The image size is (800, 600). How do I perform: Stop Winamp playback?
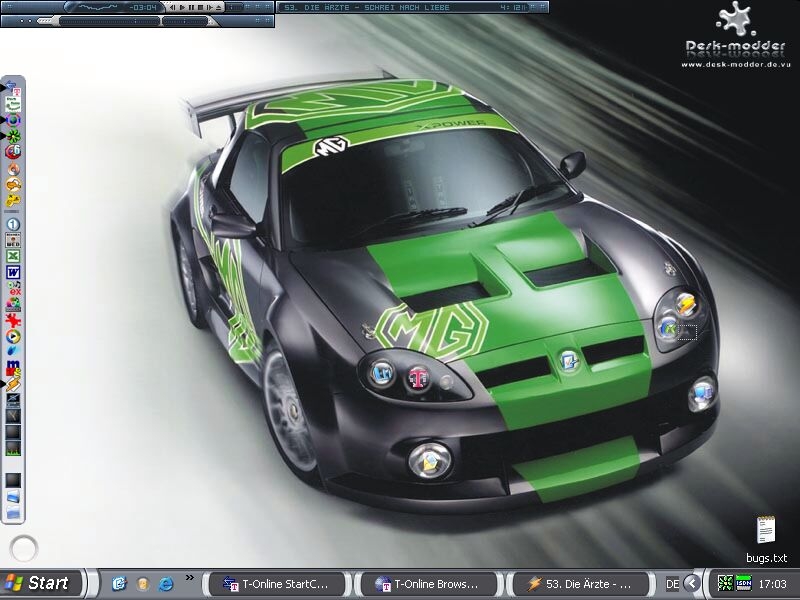(x=201, y=7)
